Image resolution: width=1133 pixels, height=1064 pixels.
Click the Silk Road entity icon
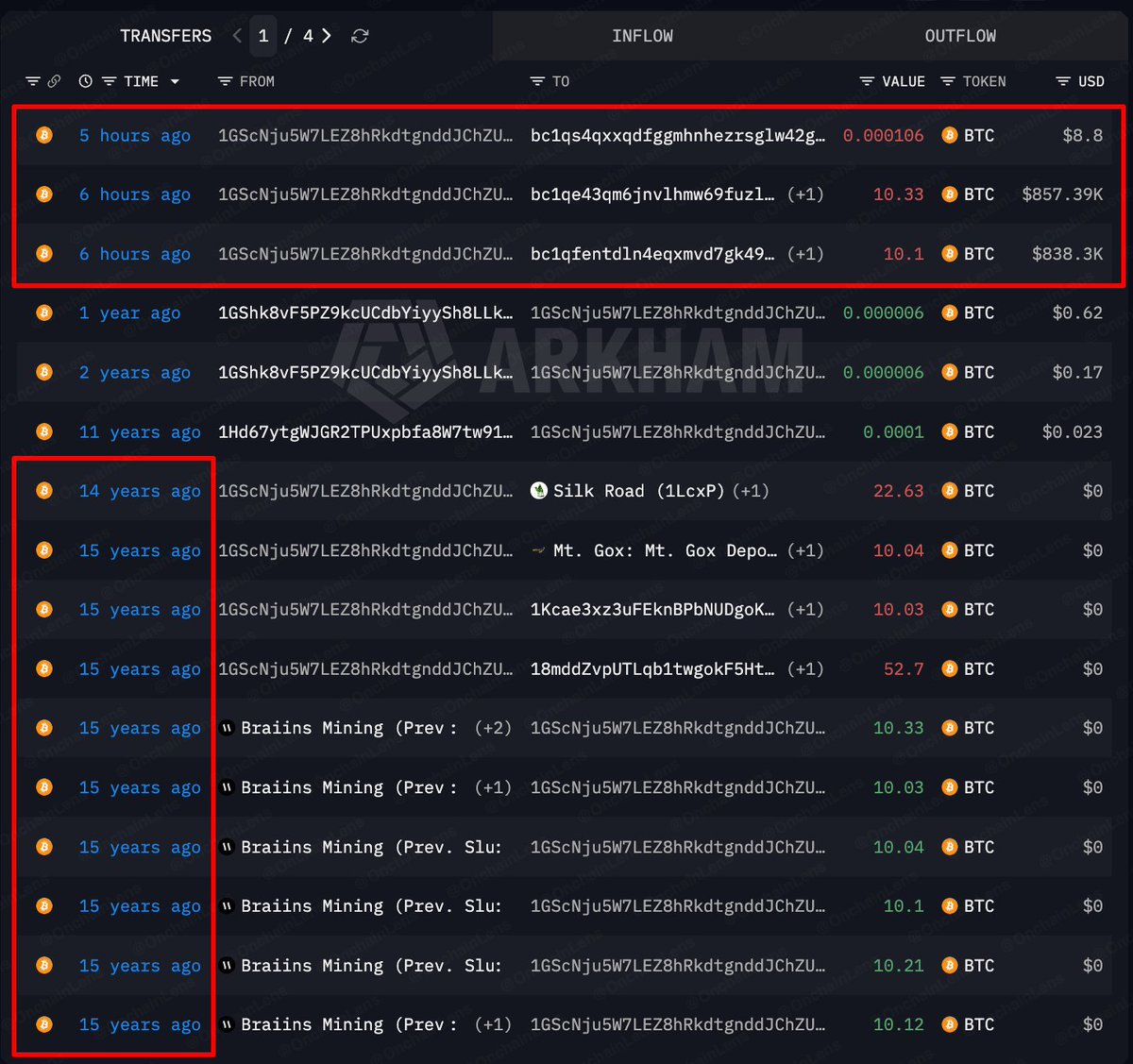point(539,491)
